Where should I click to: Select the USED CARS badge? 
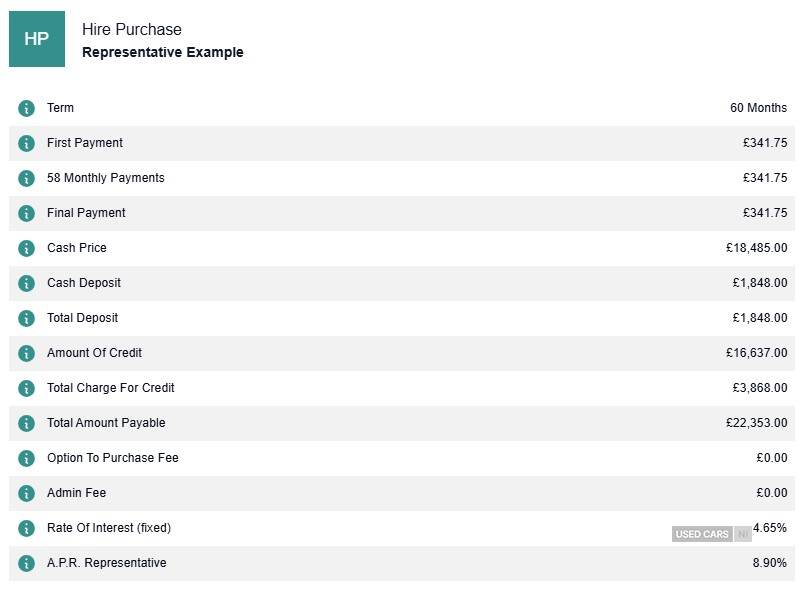pos(702,534)
